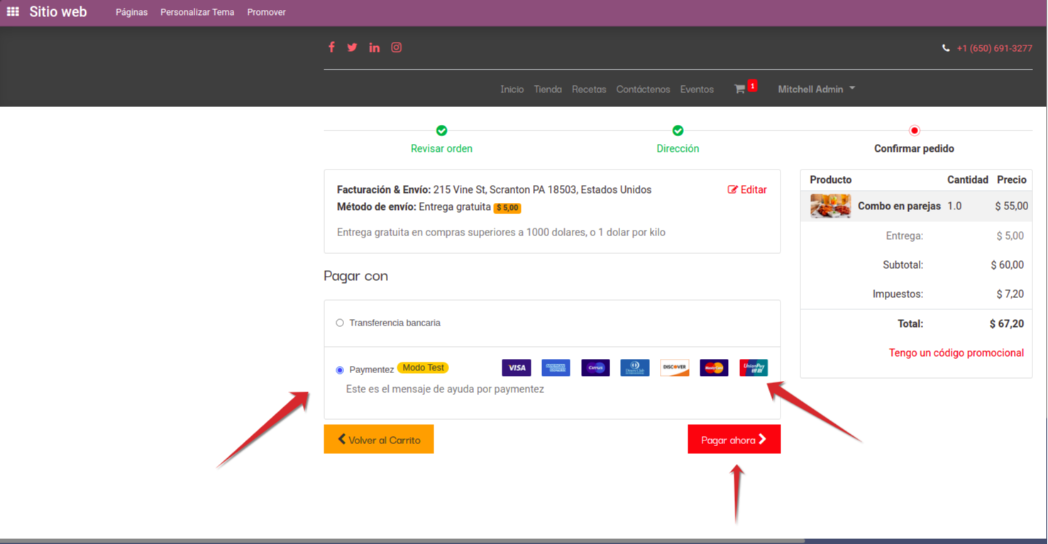Open the Personalizar Tema menu
The image size is (1048, 544).
(x=197, y=12)
